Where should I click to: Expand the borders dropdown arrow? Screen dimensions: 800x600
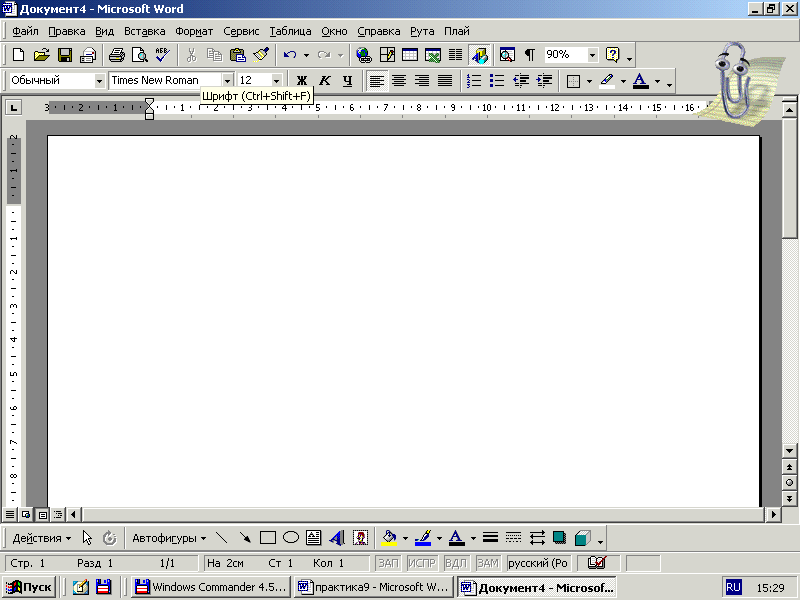[589, 81]
